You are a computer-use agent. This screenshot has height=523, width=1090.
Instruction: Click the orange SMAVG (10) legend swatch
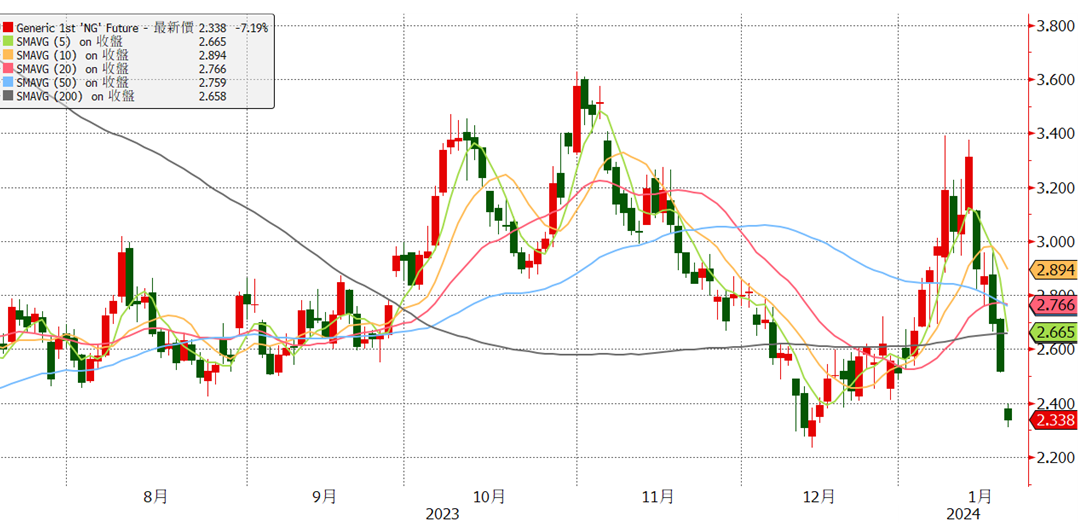tap(8, 55)
